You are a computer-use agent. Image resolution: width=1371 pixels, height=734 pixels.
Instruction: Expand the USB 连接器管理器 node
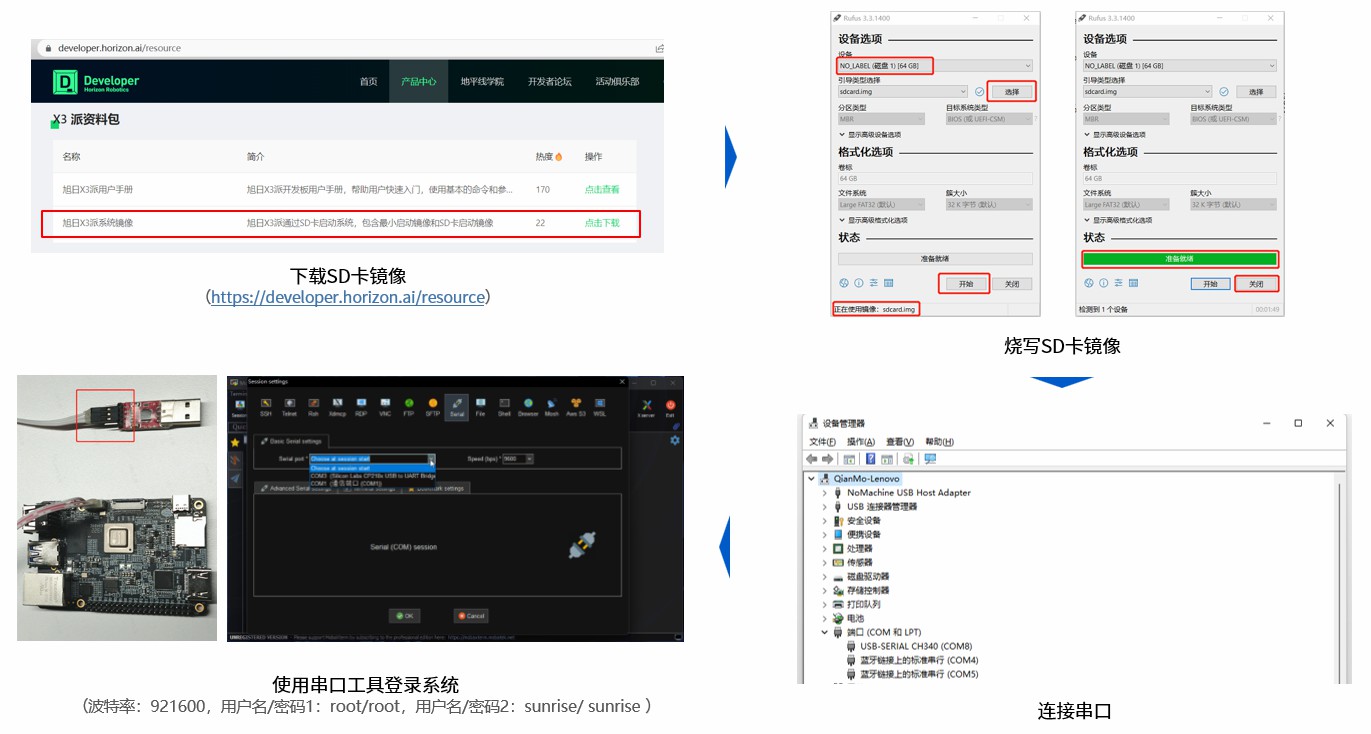point(824,506)
